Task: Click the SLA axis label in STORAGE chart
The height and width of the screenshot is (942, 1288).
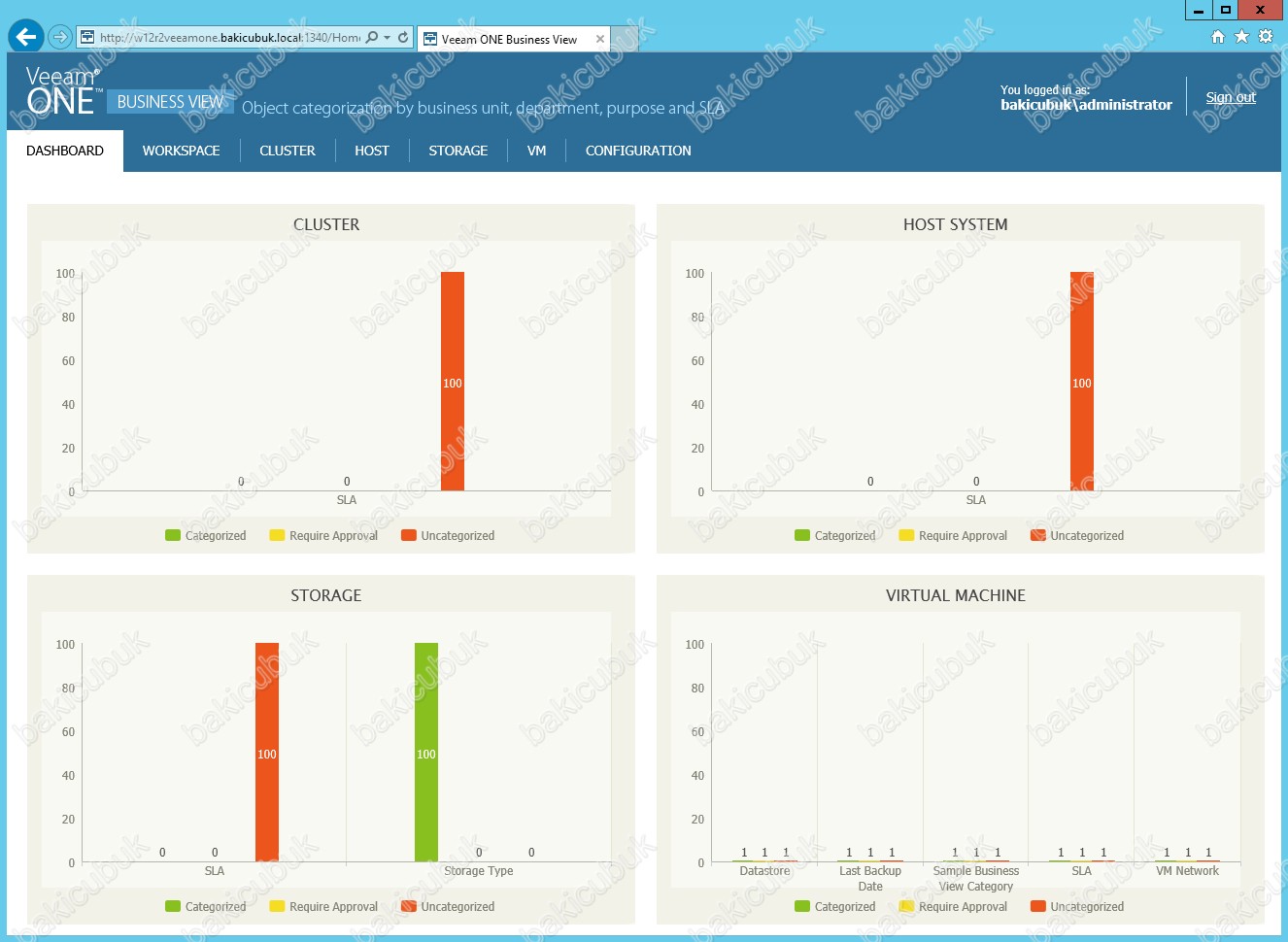Action: [215, 871]
